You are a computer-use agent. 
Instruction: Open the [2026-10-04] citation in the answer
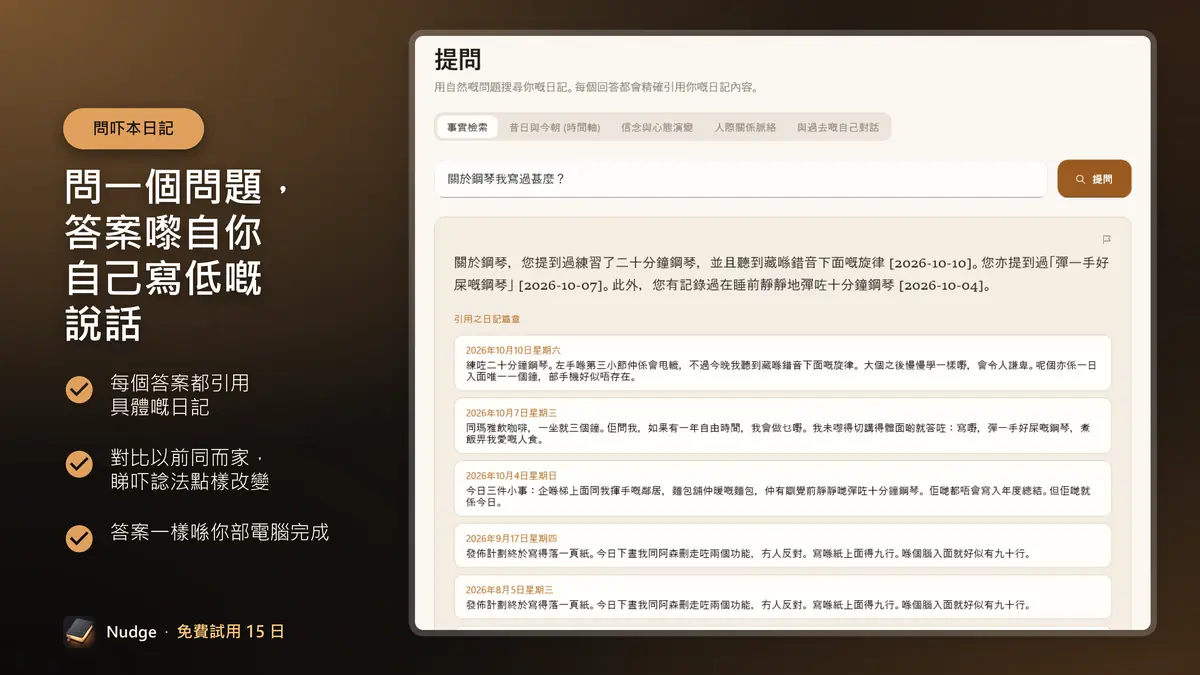click(x=944, y=285)
